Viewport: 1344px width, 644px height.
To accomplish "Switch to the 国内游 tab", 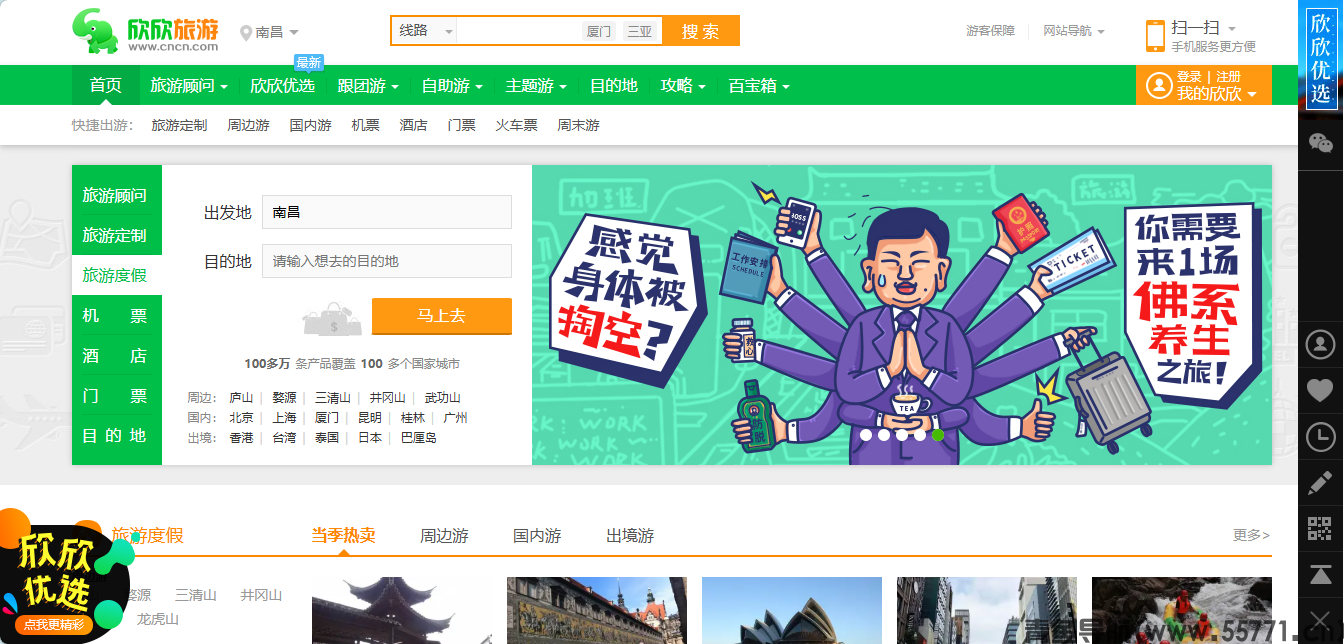I will (537, 536).
